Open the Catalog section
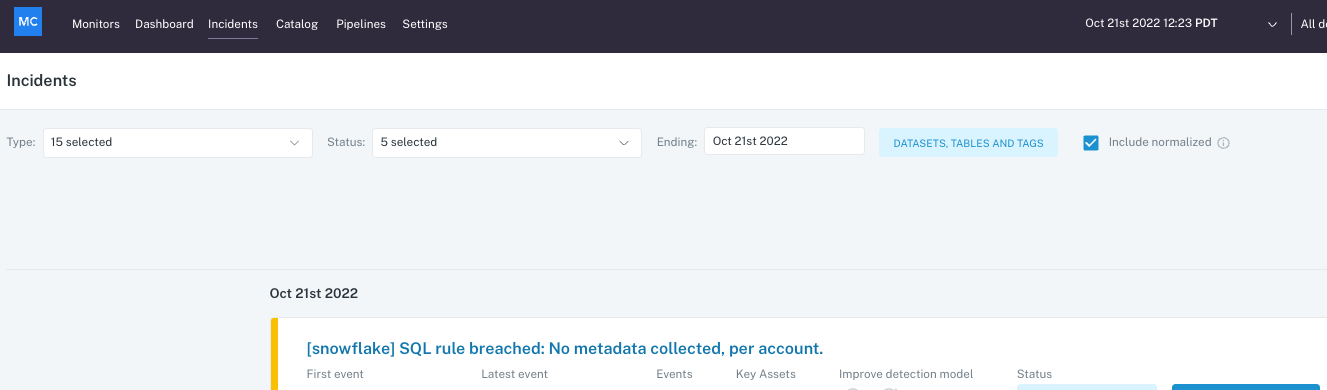The width and height of the screenshot is (1327, 390). (x=297, y=24)
